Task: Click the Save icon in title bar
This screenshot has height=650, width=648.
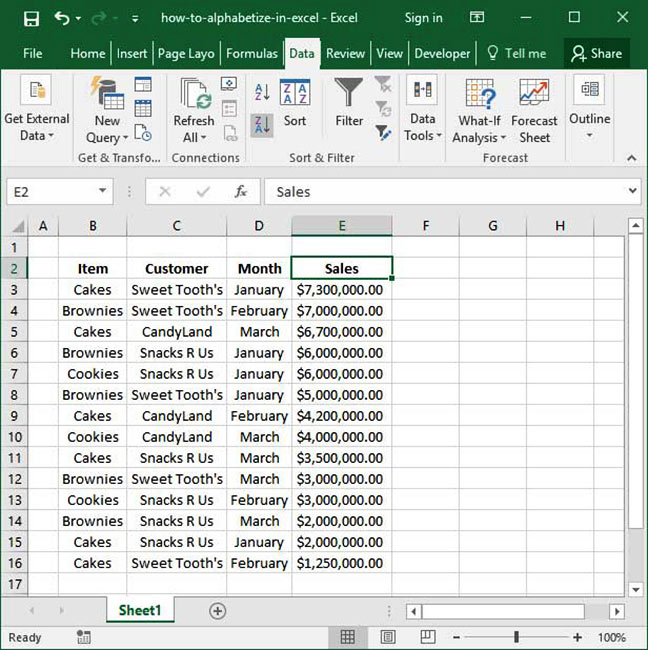Action: point(31,18)
